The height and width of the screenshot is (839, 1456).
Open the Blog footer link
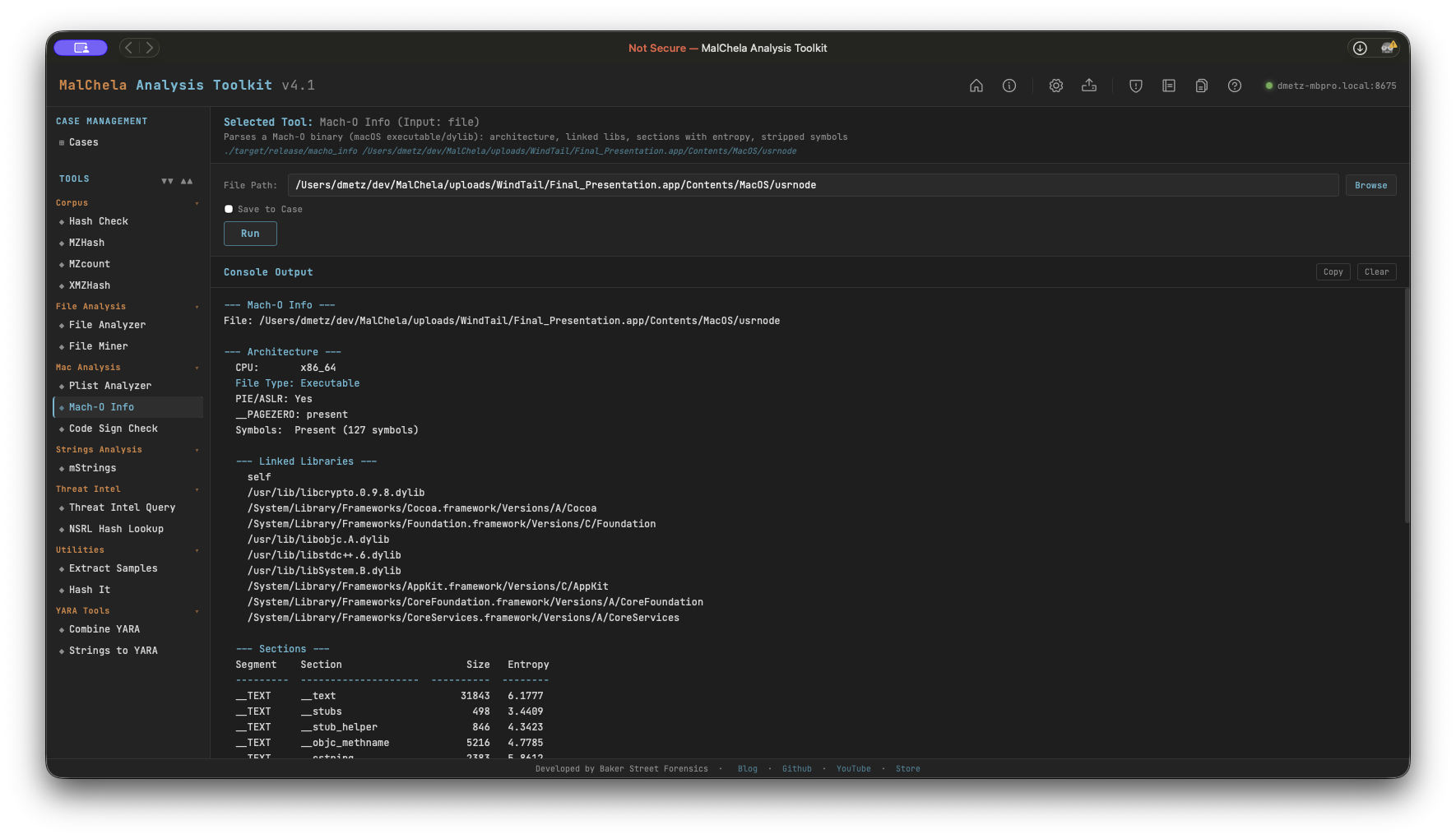[x=747, y=769]
